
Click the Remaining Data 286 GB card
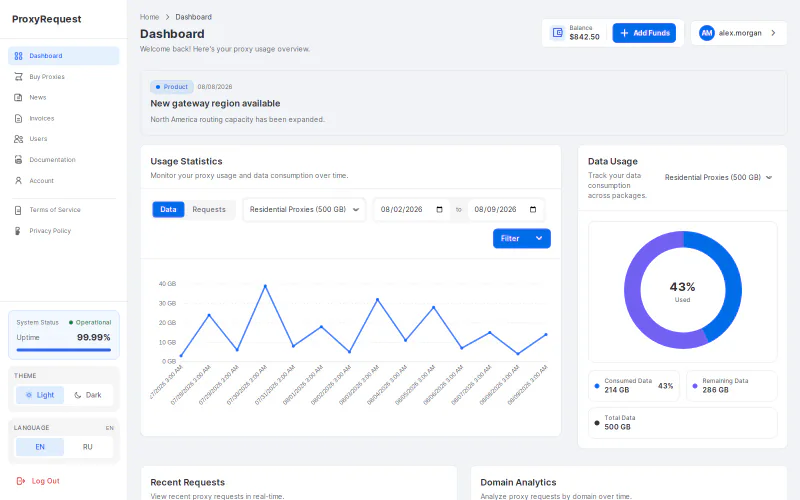coord(732,386)
